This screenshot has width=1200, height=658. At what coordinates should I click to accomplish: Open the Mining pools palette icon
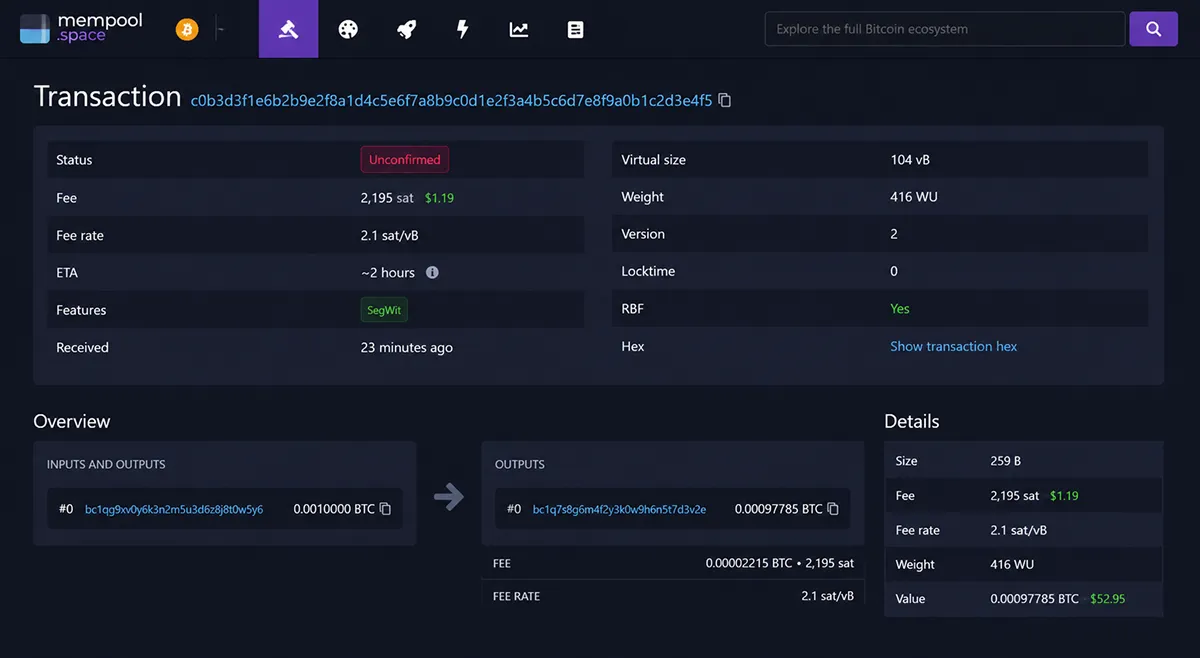[x=348, y=29]
